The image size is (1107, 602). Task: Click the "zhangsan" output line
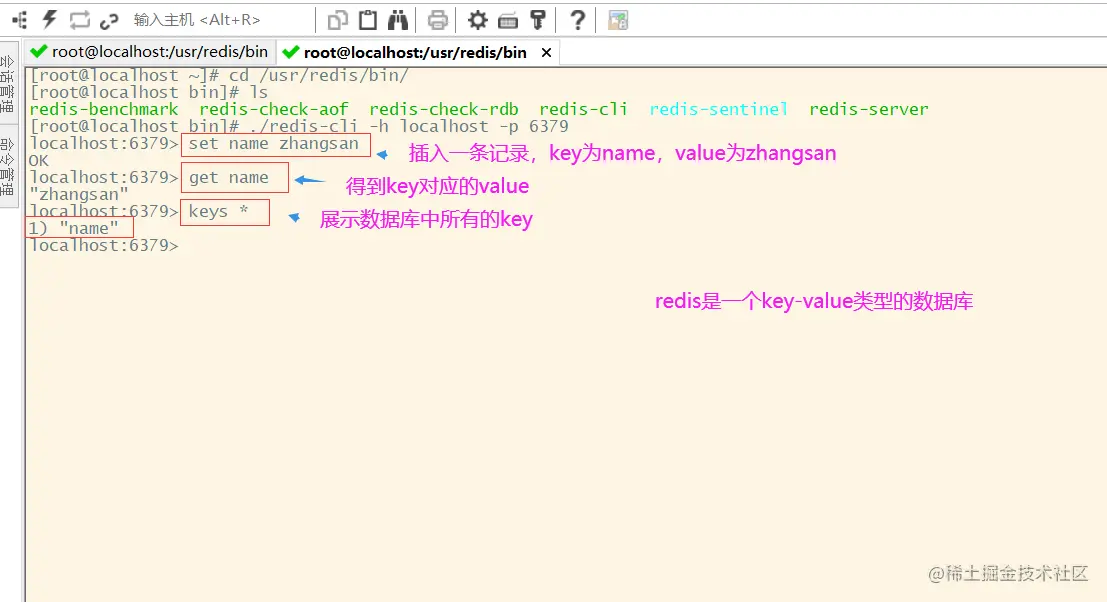(x=79, y=195)
